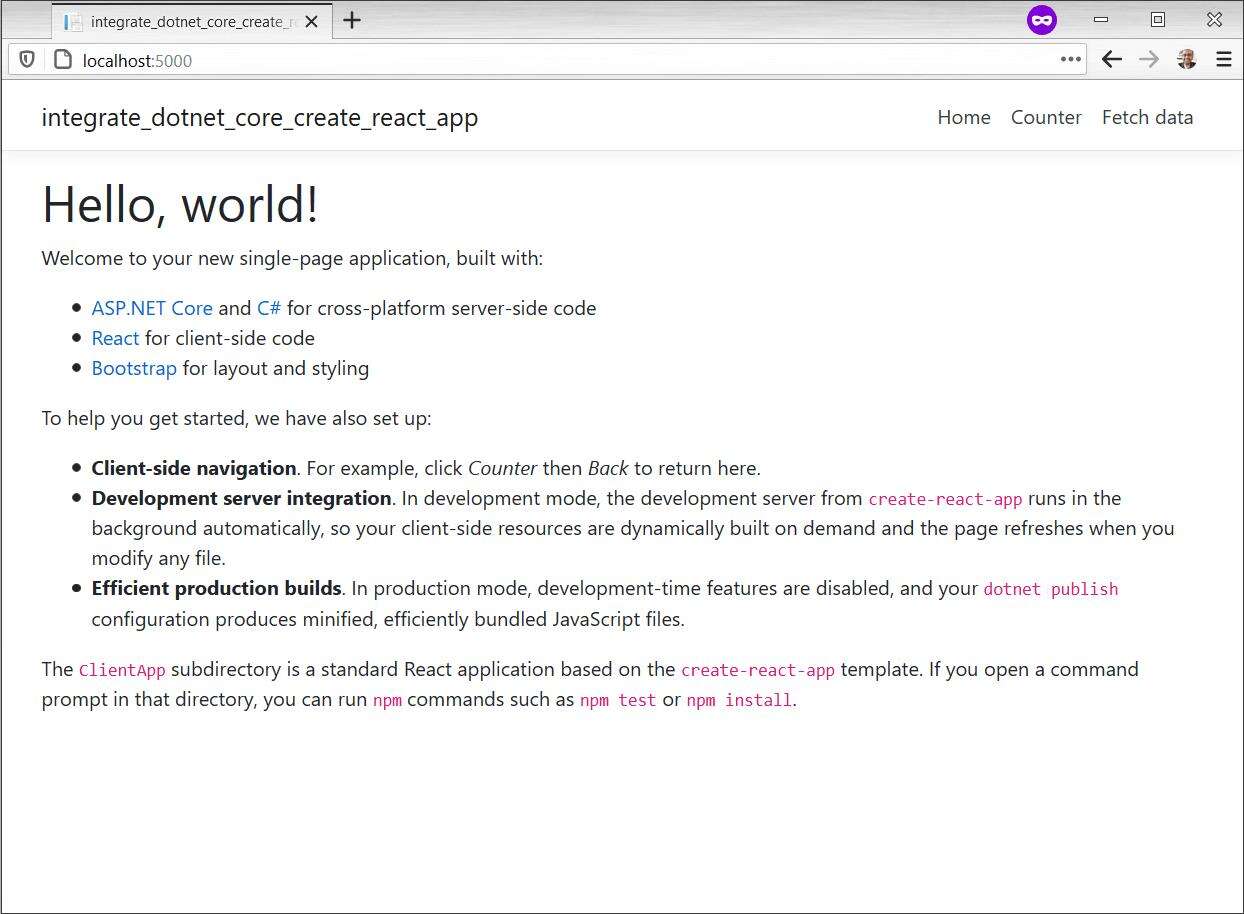Click the 'npm test' code text
The height and width of the screenshot is (914, 1244).
[618, 700]
